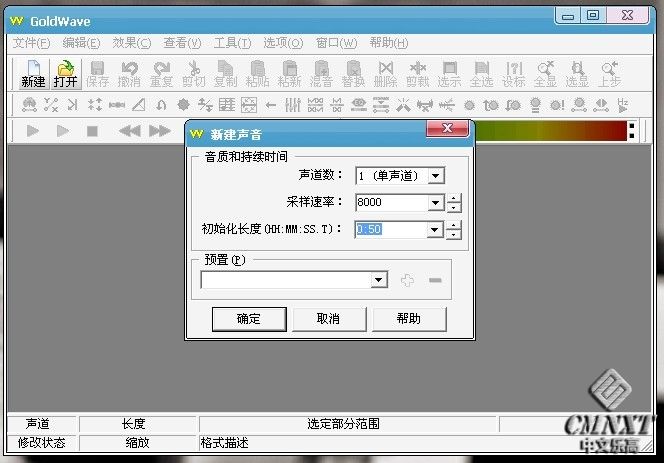Click the 声道 status bar cell
The width and height of the screenshot is (664, 463).
pyautogui.click(x=41, y=424)
